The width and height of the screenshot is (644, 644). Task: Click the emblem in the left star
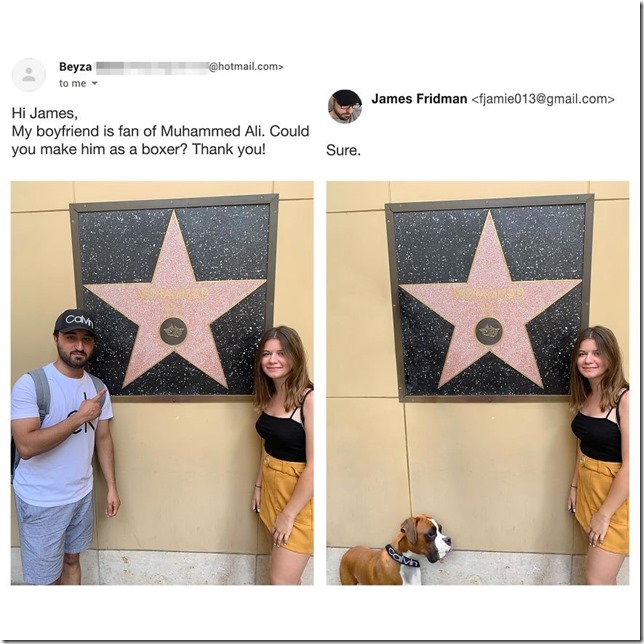tap(173, 331)
